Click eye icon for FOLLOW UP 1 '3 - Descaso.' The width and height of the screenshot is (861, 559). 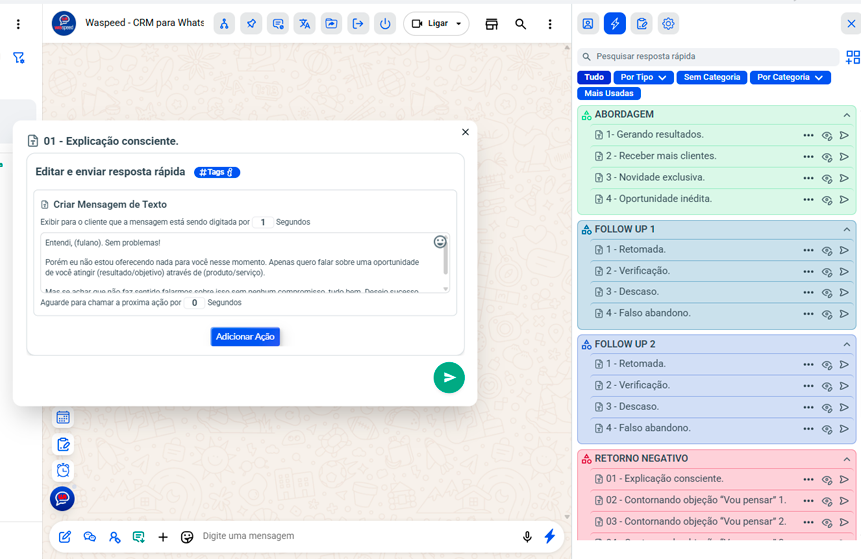(x=827, y=293)
